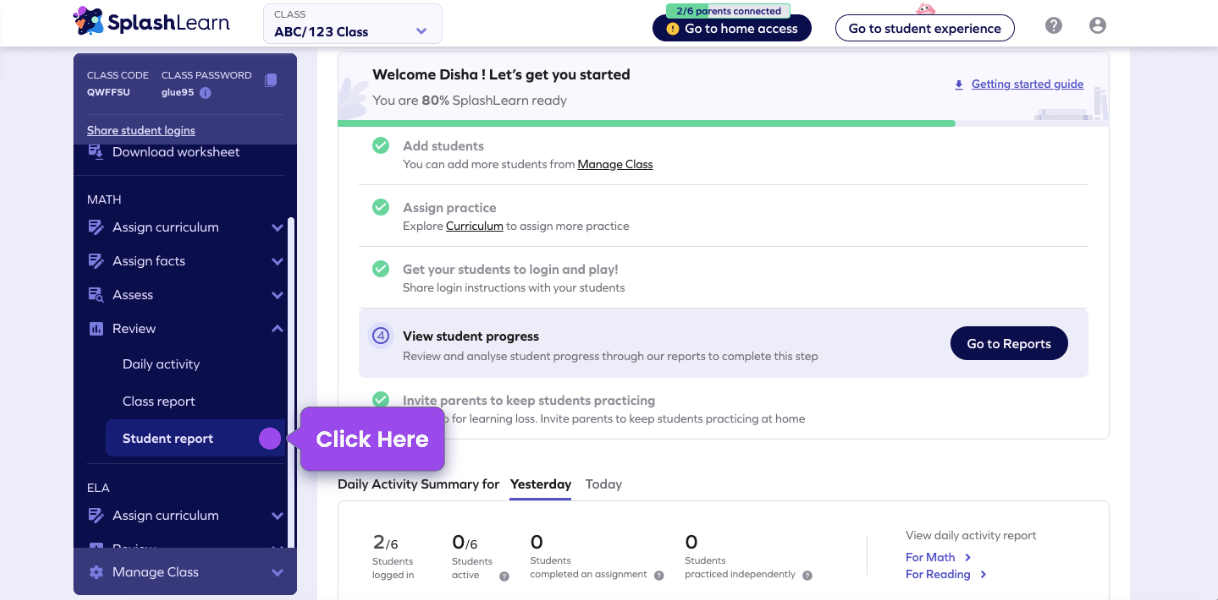This screenshot has width=1218, height=600.
Task: Collapse the Review section chevron
Action: coord(277,328)
